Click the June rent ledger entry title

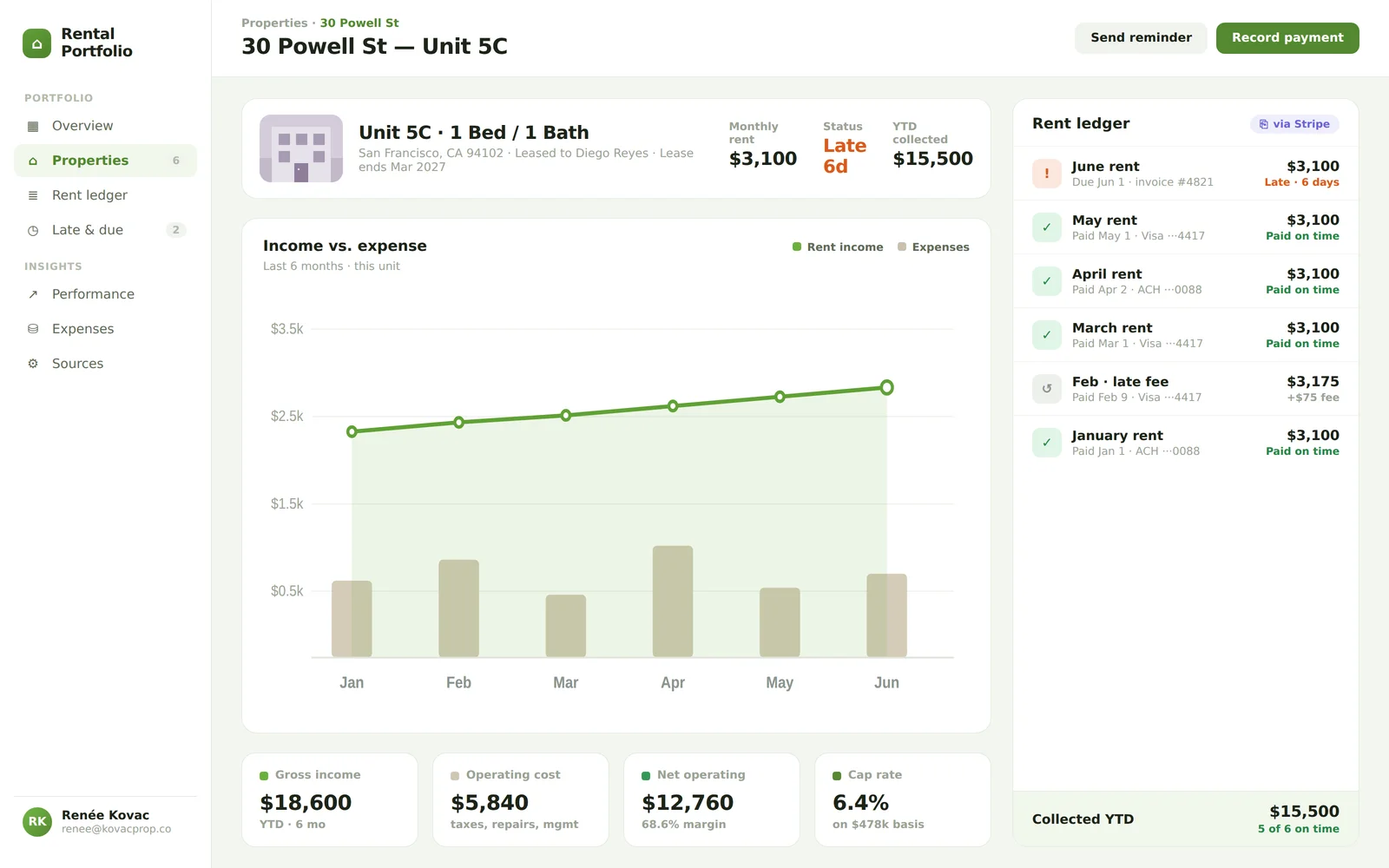(1105, 167)
